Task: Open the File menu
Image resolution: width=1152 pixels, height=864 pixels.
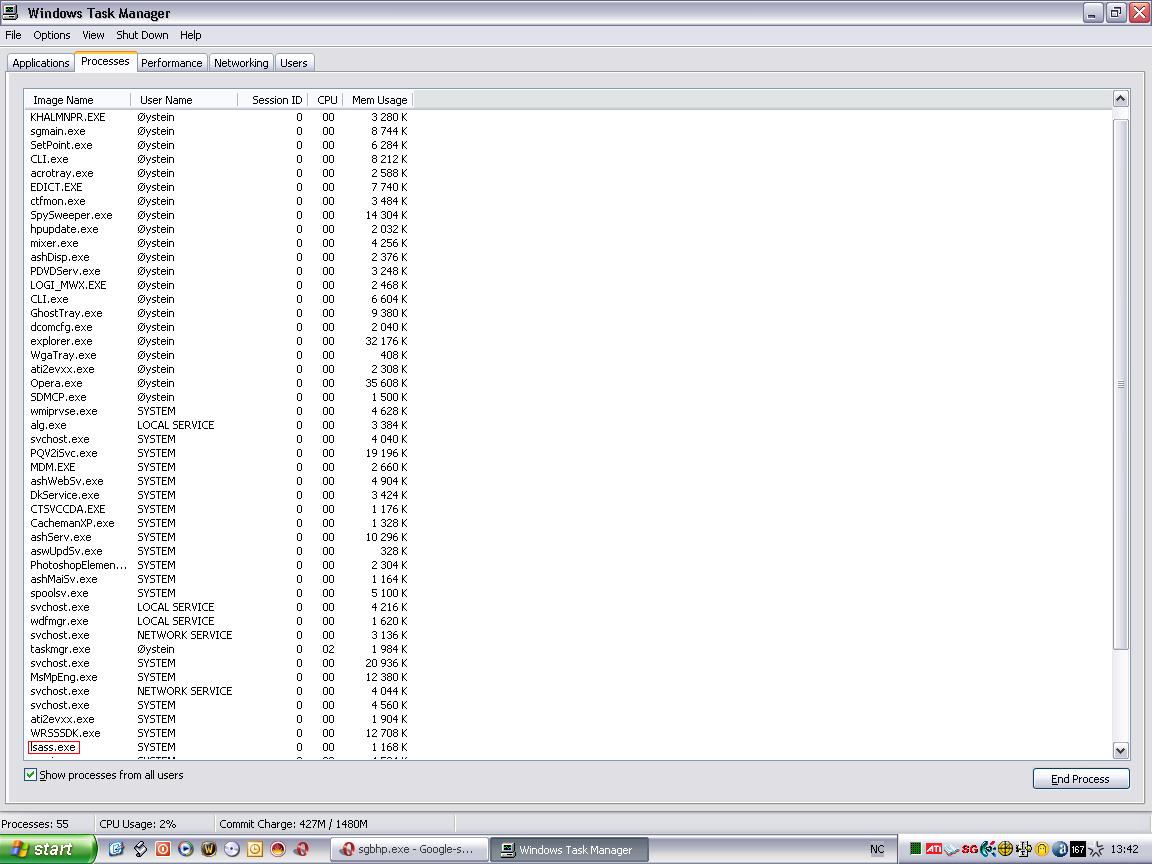Action: 13,35
